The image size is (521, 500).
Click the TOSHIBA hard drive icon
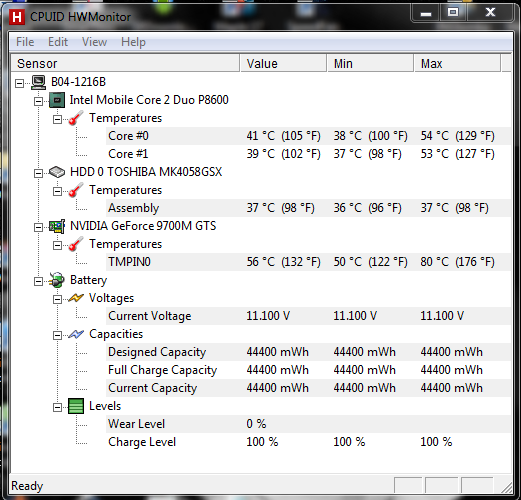[x=57, y=172]
